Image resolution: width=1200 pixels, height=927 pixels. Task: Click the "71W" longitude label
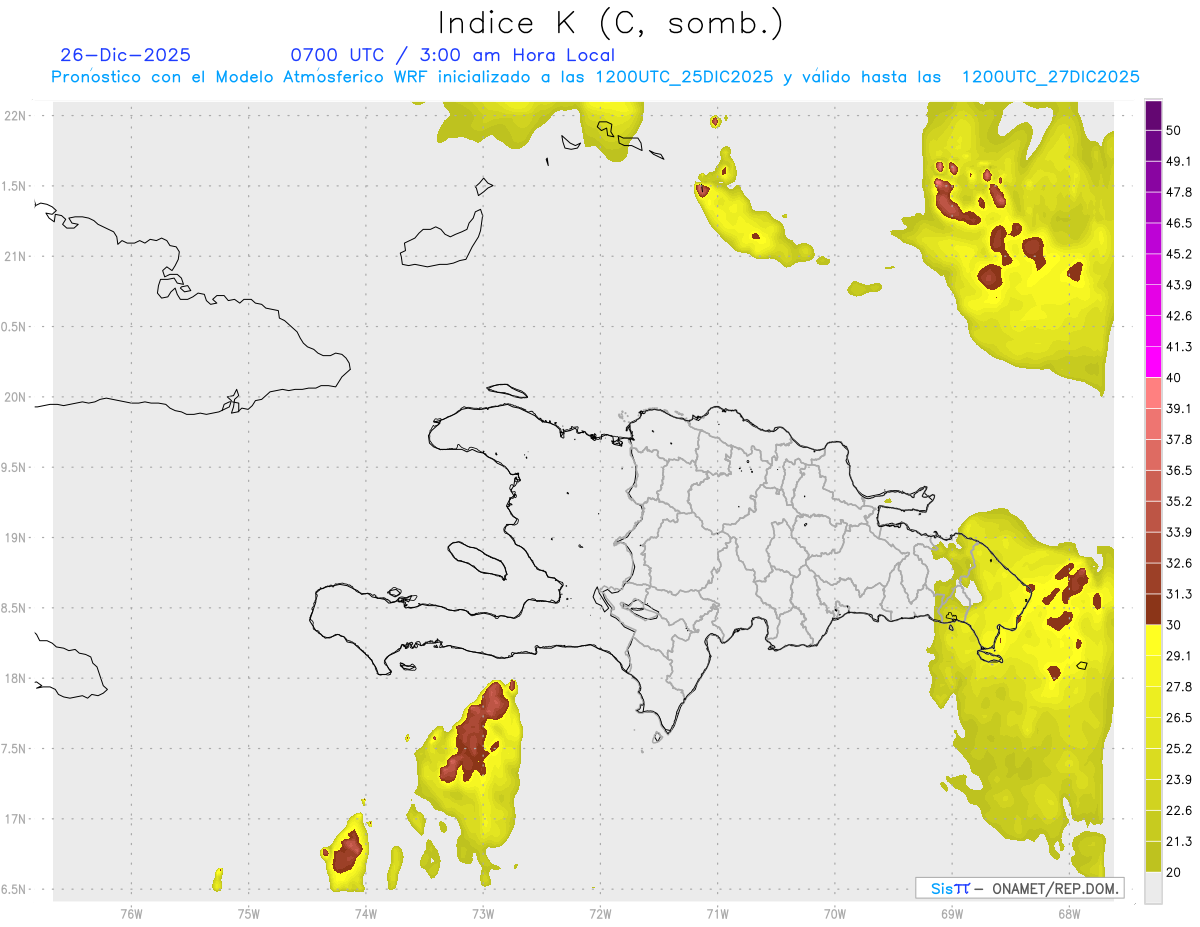(x=717, y=913)
